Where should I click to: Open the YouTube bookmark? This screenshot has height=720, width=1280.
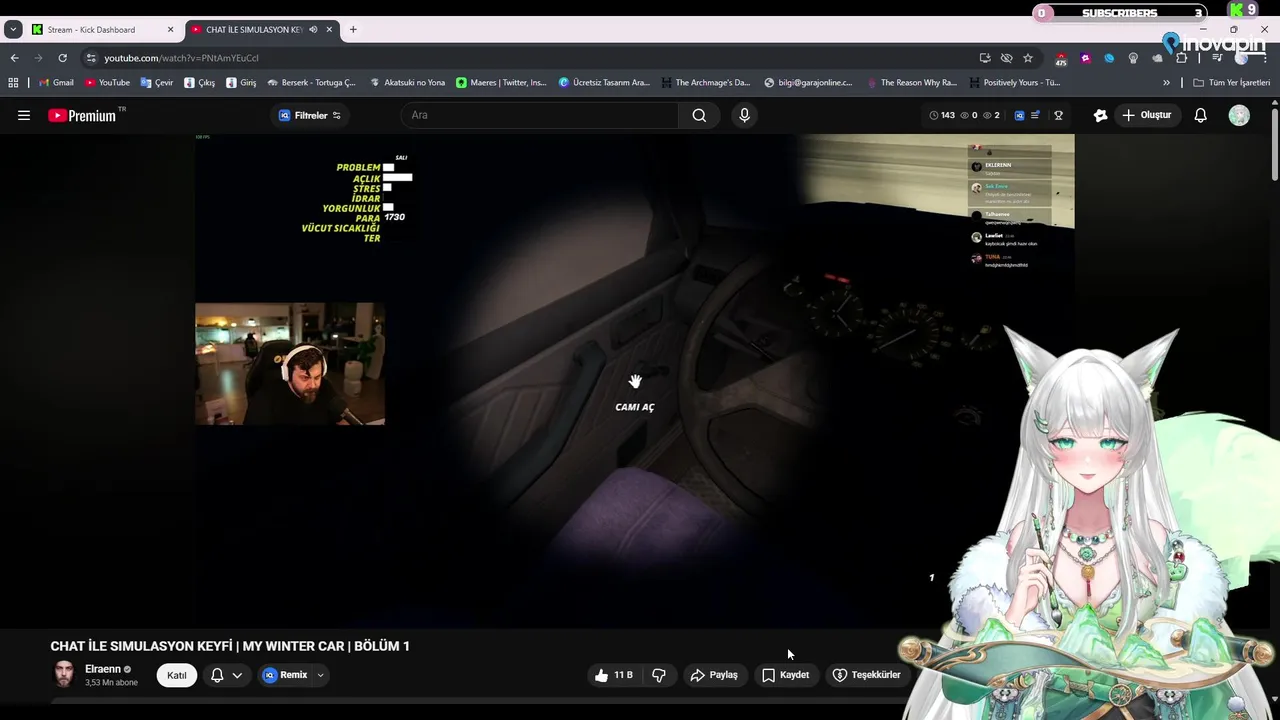point(107,83)
